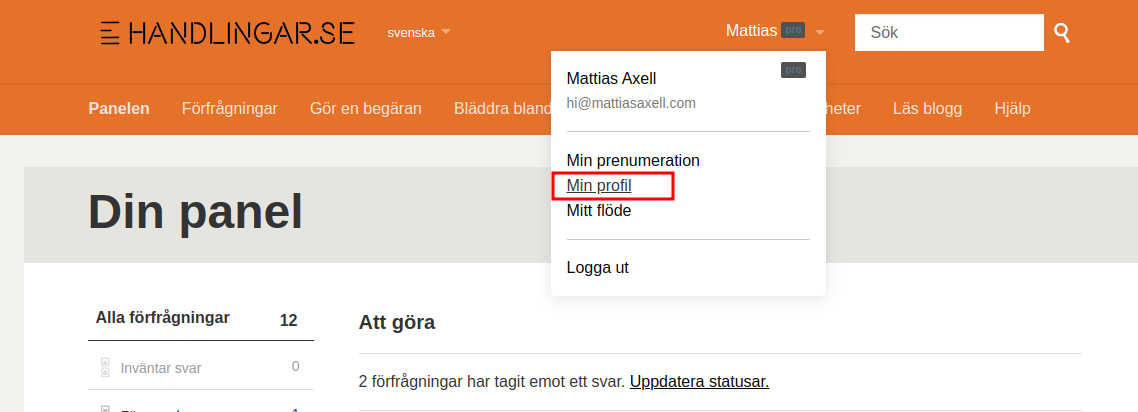Click the pro badge beside Mattias in header
1138x412 pixels.
click(x=793, y=31)
